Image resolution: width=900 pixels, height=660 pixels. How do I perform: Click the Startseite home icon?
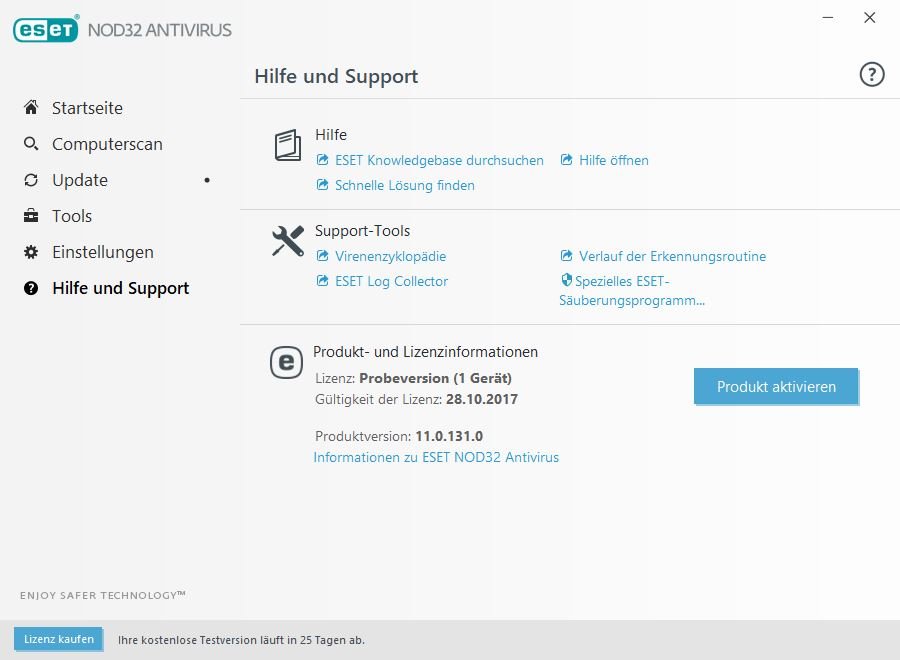tap(31, 107)
